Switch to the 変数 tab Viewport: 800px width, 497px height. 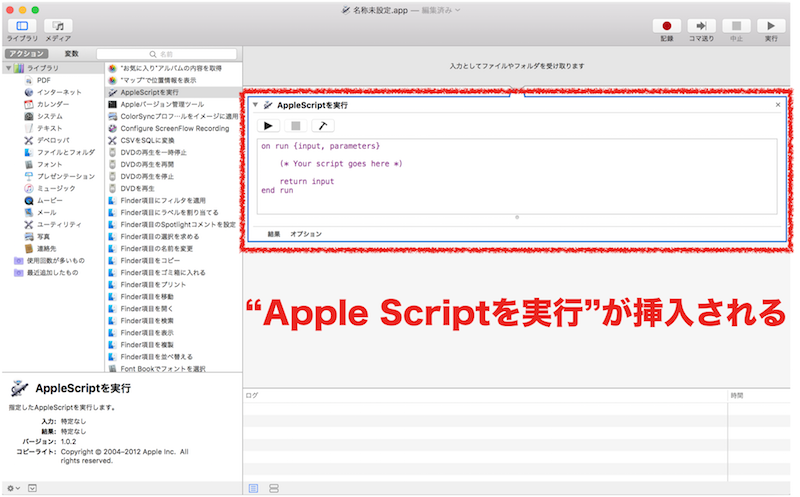tap(71, 54)
